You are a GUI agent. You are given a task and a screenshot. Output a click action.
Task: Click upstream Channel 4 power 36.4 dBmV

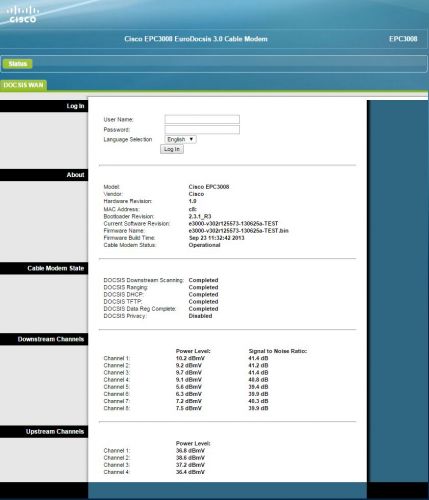pos(190,472)
